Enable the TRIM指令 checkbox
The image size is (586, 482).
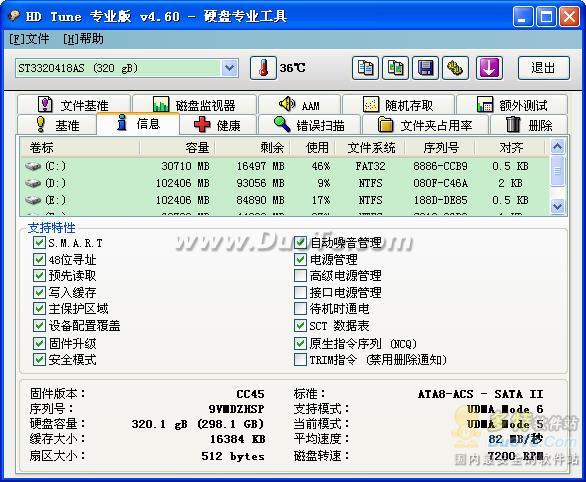pyautogui.click(x=300, y=360)
